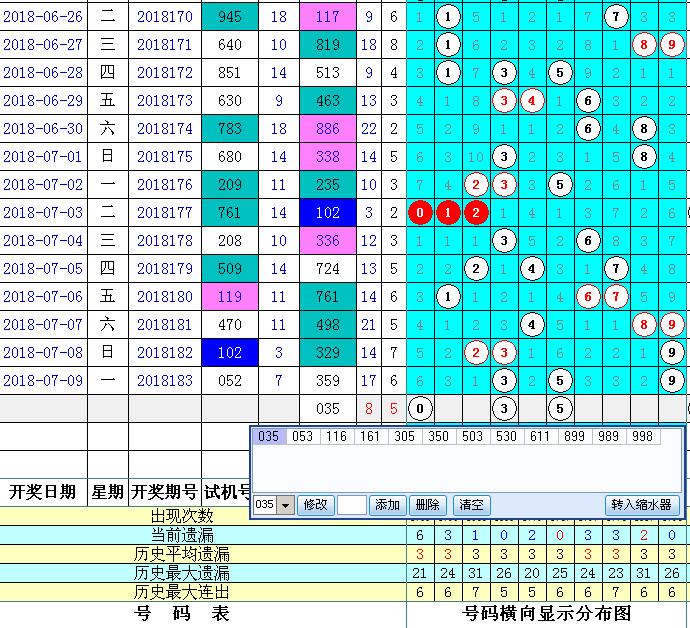Open the 035 combo box dropdown arrow
The image size is (690, 628).
[x=287, y=505]
